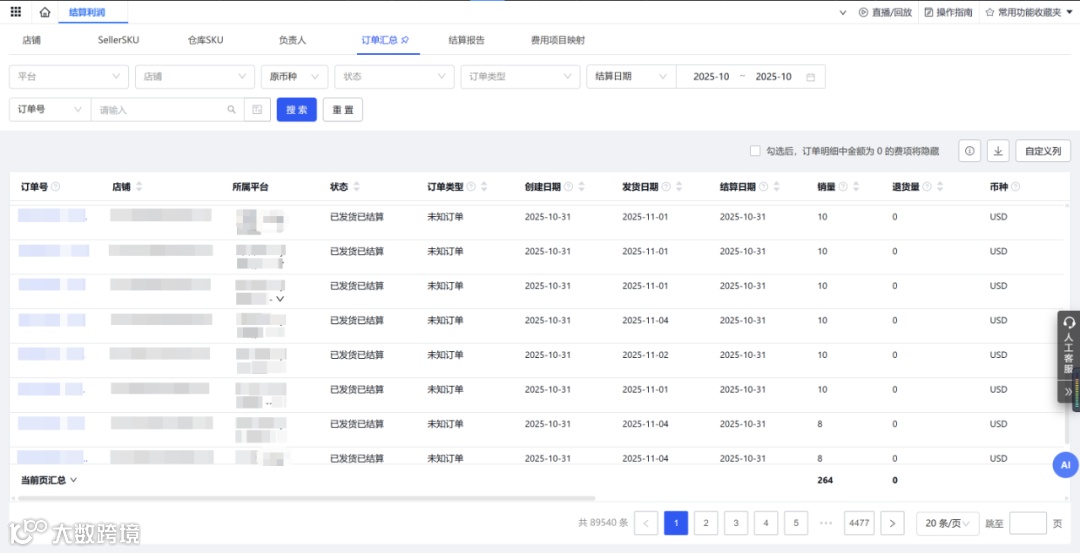The width and height of the screenshot is (1080, 553).
Task: Click the calendar icon in date range
Action: pyautogui.click(x=811, y=77)
